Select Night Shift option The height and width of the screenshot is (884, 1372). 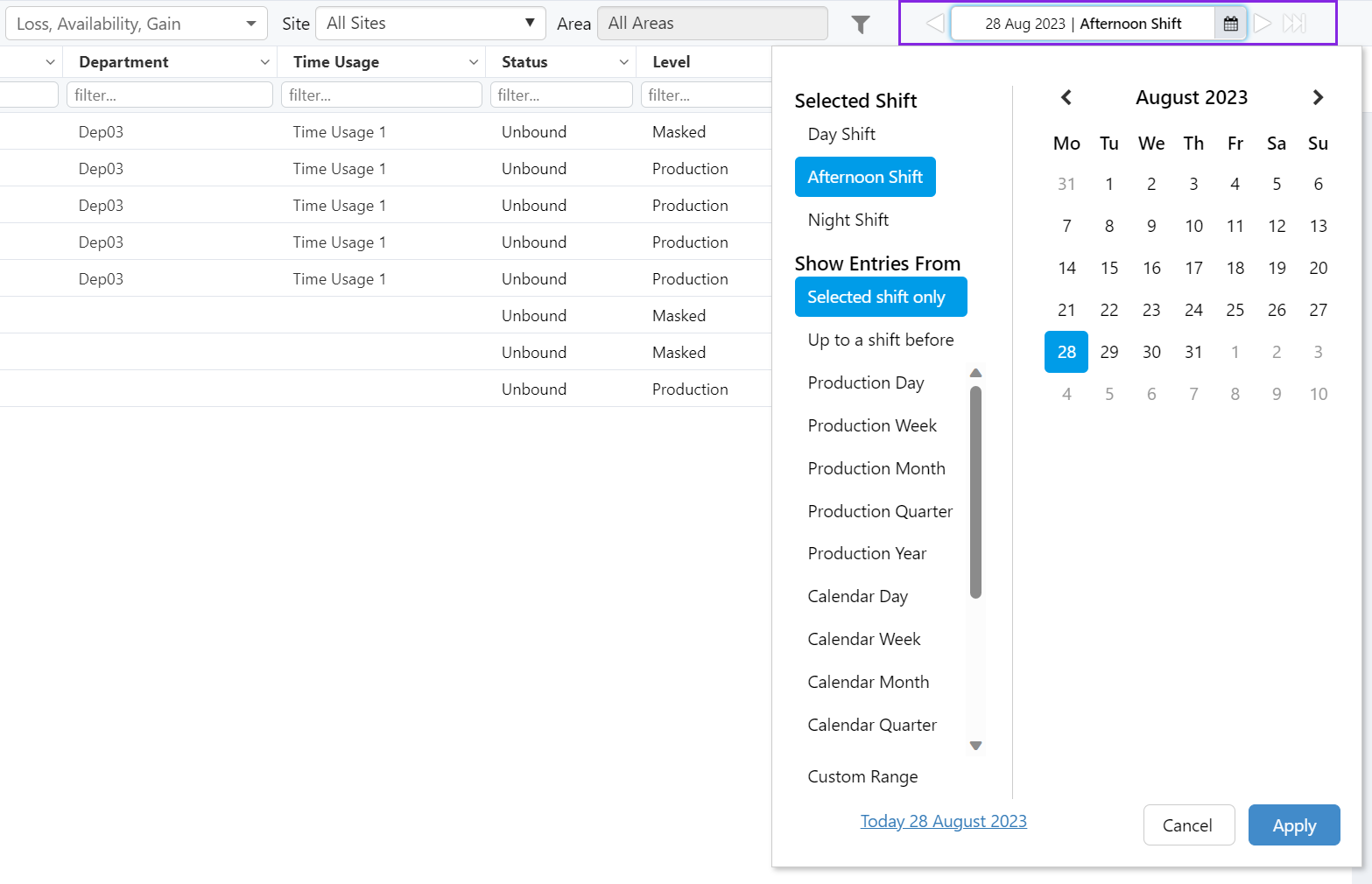848,220
